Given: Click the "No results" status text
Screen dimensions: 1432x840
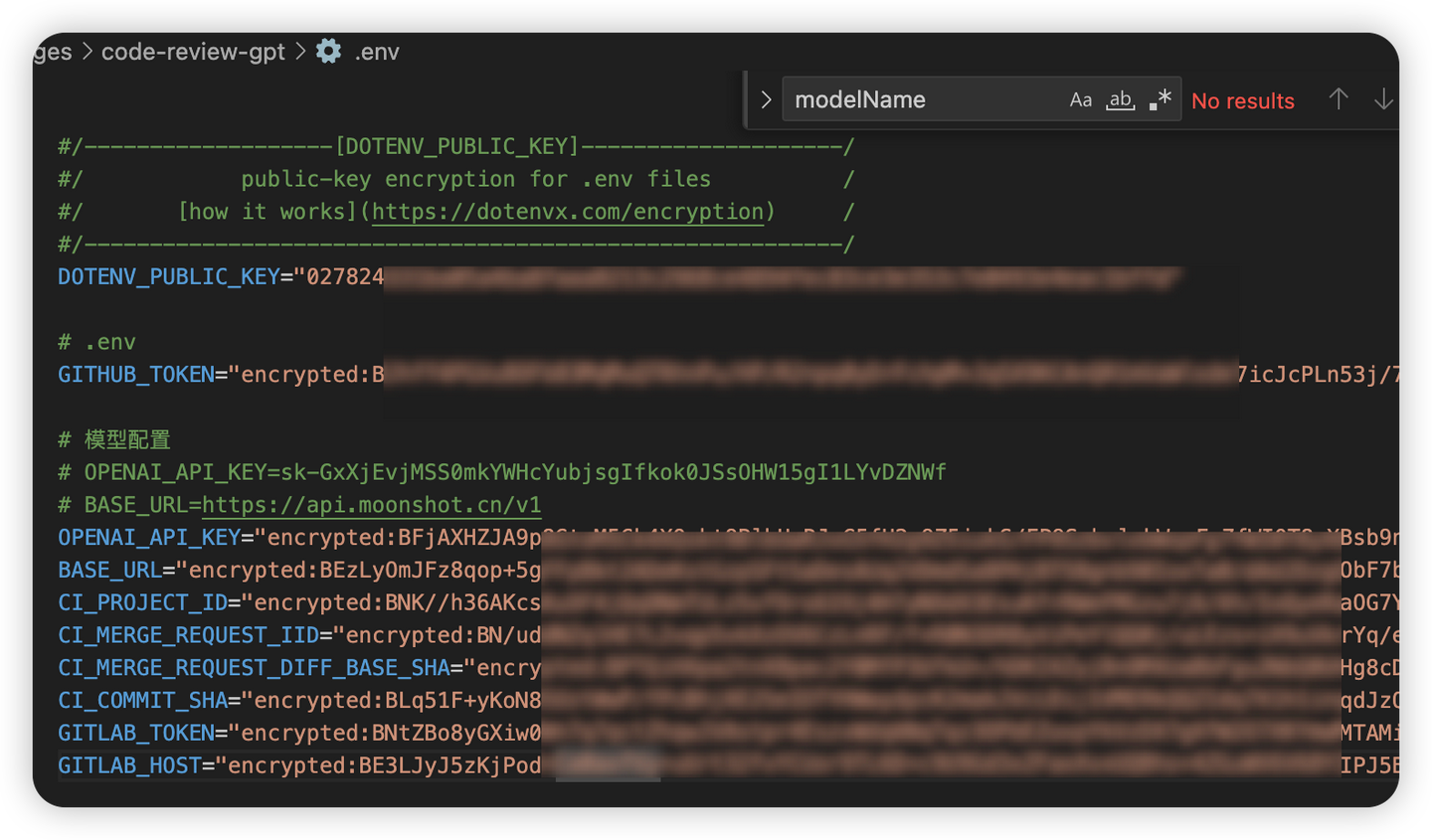Looking at the screenshot, I should [1242, 100].
